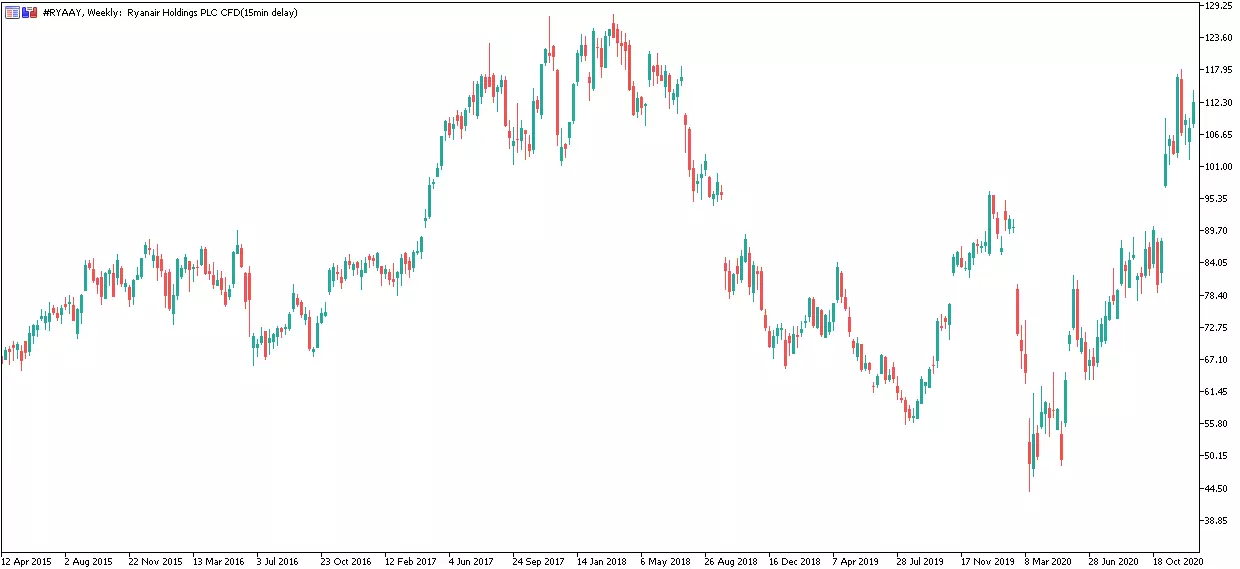
Task: Select the 101.00 price axis label
Action: (x=1219, y=167)
